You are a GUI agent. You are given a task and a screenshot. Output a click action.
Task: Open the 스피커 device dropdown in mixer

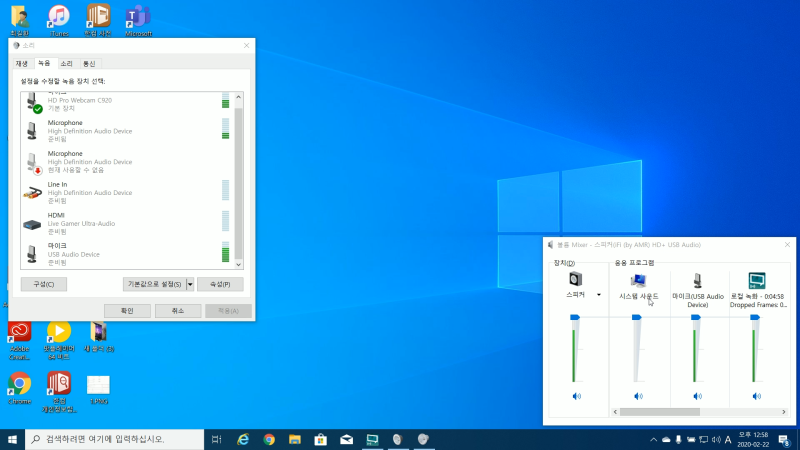[599, 294]
